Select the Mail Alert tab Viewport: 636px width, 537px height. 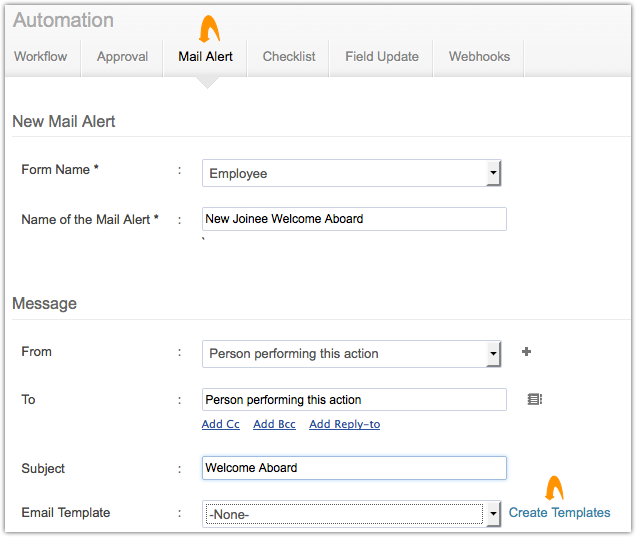click(205, 57)
